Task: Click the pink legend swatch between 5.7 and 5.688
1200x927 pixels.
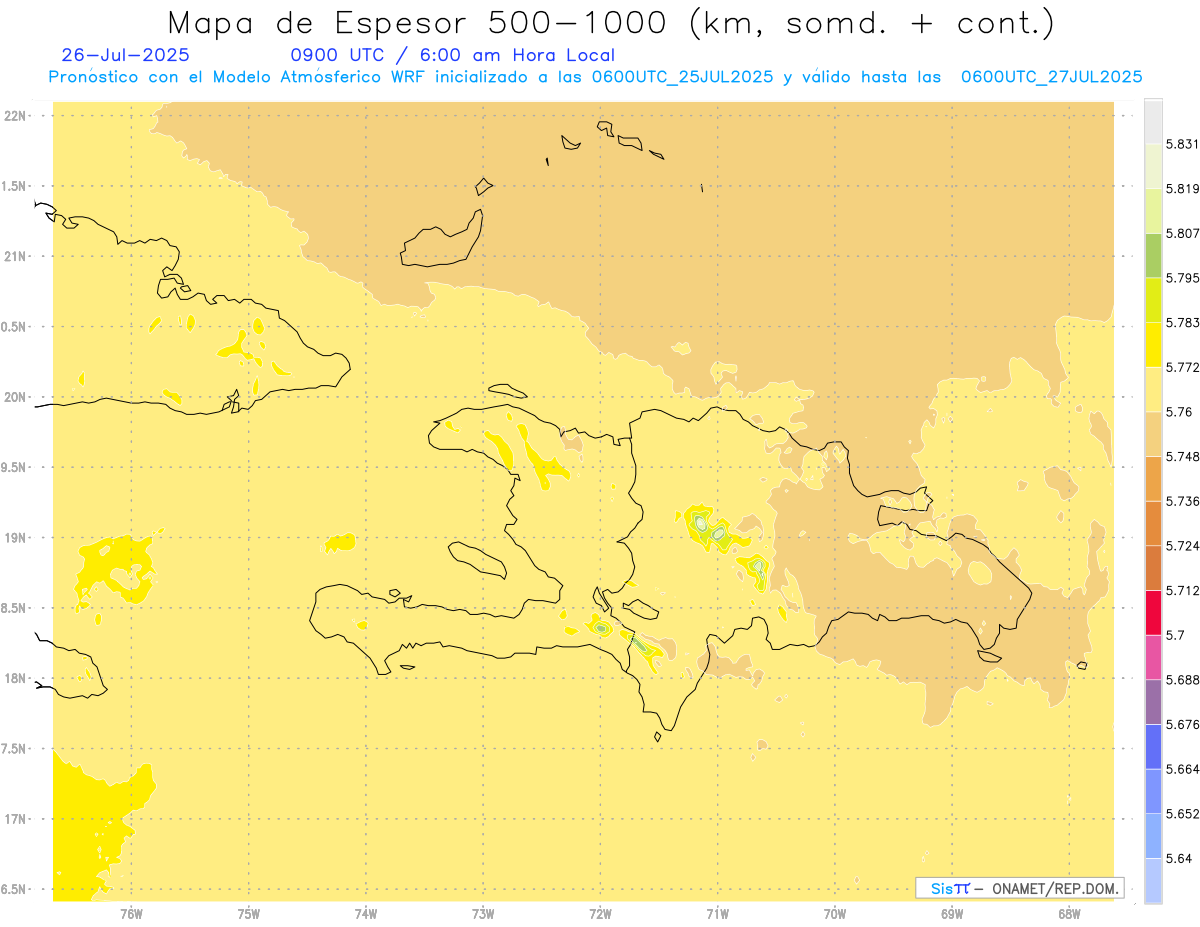Action: [x=1153, y=657]
